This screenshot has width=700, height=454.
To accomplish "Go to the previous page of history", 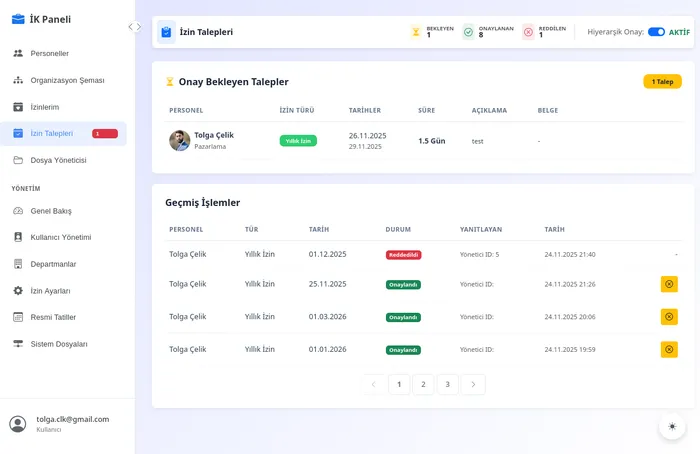I will pos(374,384).
